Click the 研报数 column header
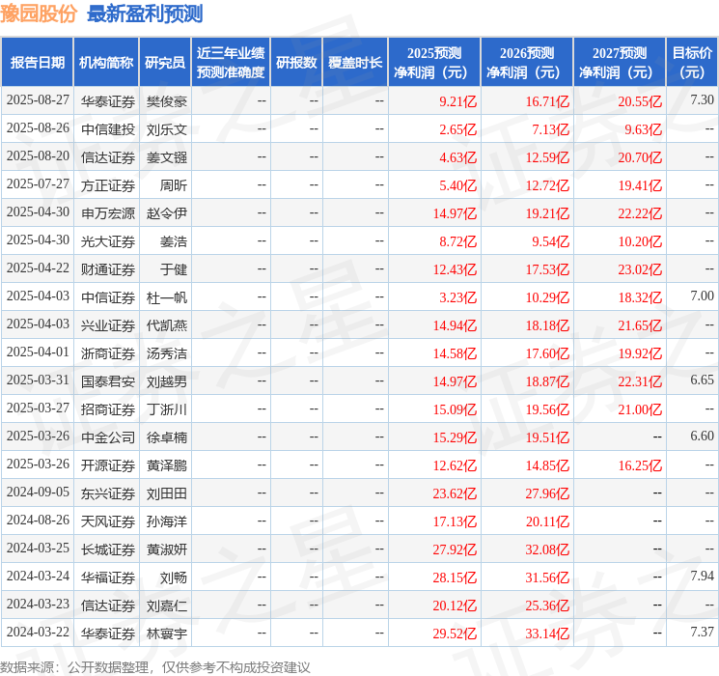 tap(297, 63)
